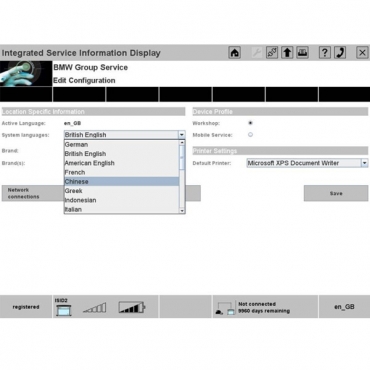The image size is (370, 370).
Task: Click the print icon in header
Action: [x=302, y=53]
